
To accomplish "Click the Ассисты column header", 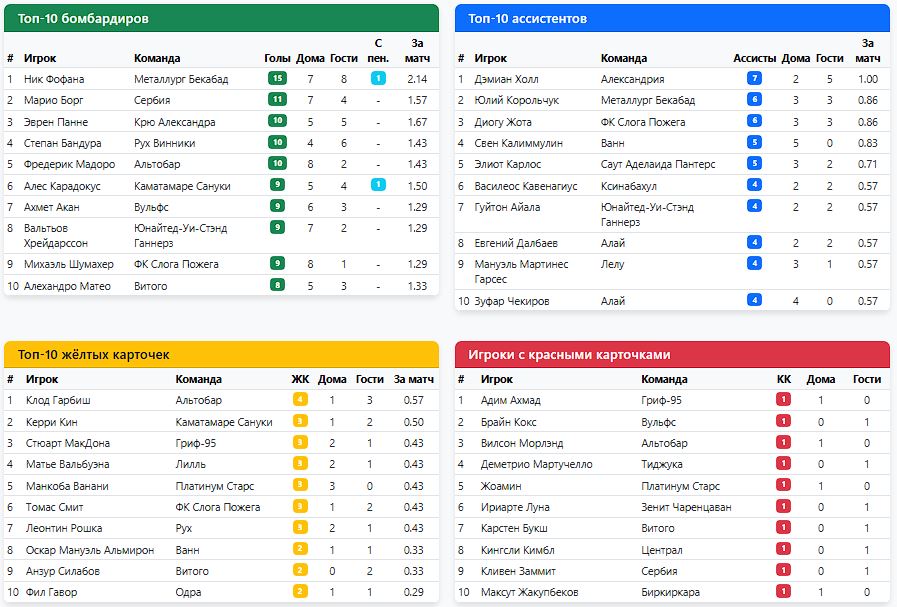I will (754, 58).
